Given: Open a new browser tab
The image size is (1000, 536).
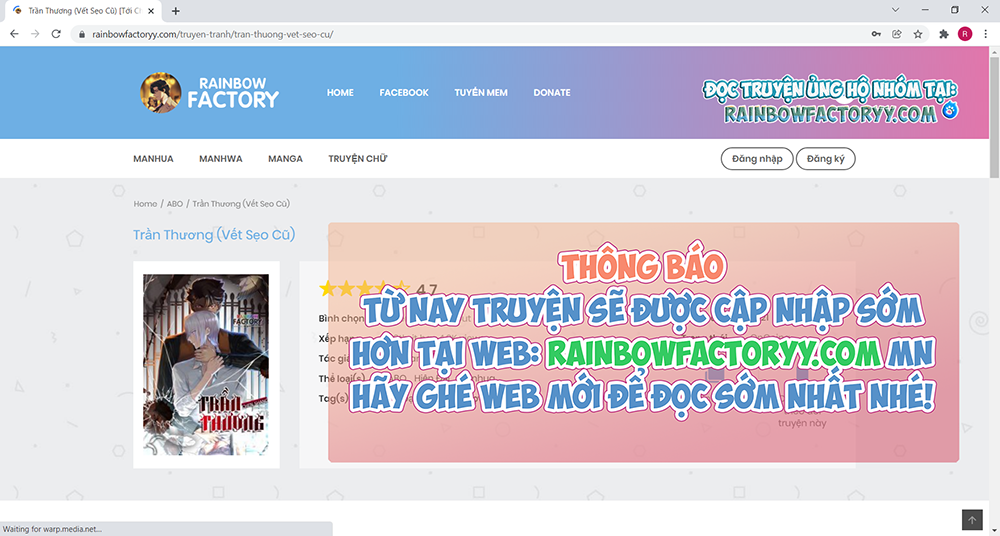Looking at the screenshot, I should (x=176, y=11).
